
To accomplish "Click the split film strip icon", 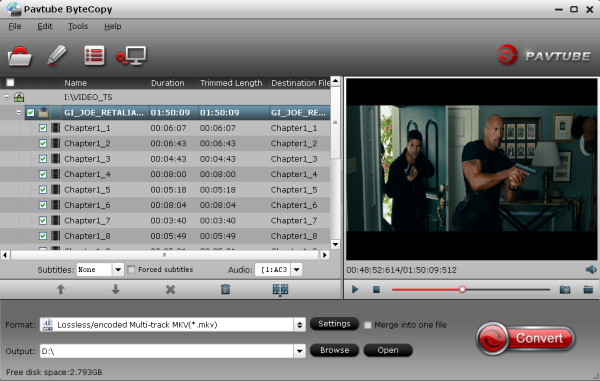I will click(x=280, y=290).
